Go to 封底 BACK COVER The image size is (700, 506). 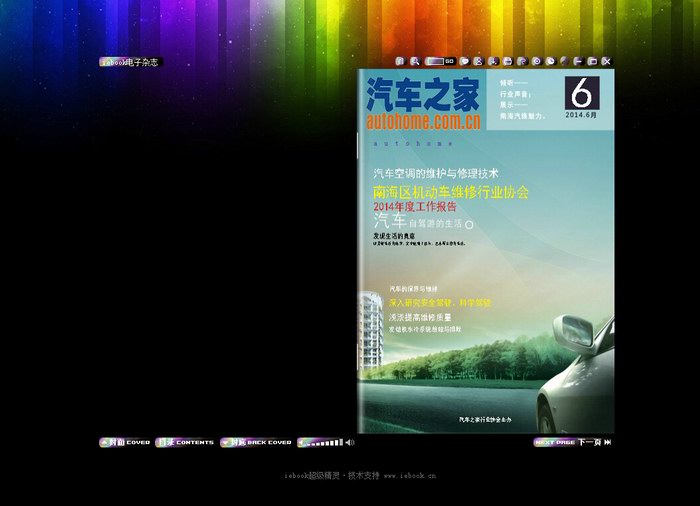click(256, 442)
